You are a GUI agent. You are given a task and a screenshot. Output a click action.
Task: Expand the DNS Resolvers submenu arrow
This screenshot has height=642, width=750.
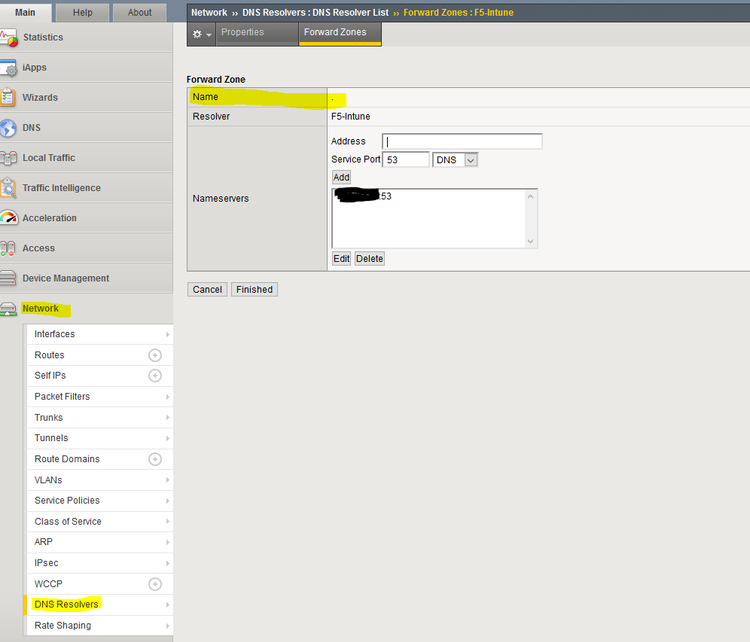(167, 605)
